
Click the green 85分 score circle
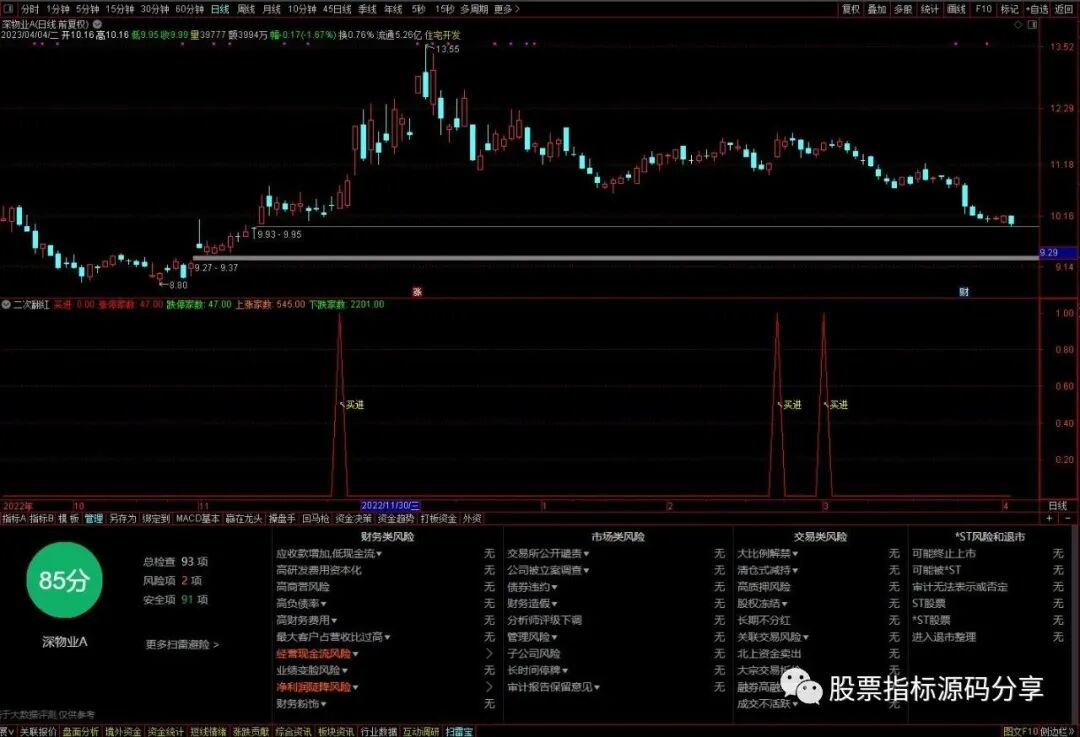point(64,580)
